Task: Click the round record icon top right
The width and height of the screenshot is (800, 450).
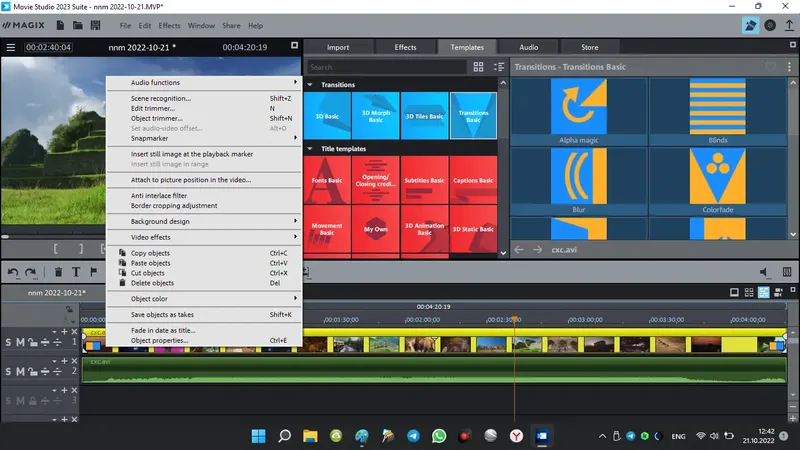Action: click(x=770, y=25)
